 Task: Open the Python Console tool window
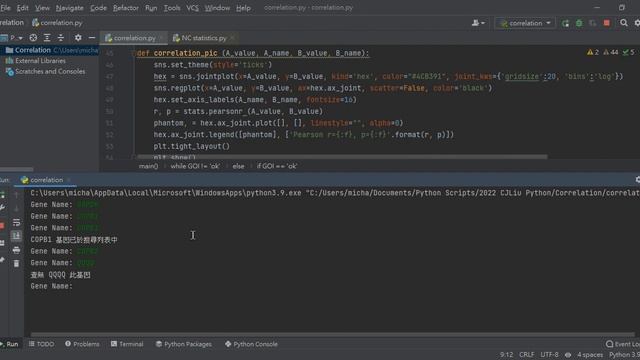point(251,344)
